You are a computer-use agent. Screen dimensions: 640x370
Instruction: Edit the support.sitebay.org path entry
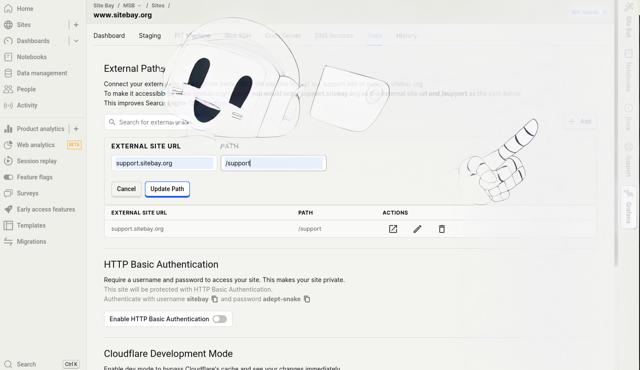[x=417, y=229]
